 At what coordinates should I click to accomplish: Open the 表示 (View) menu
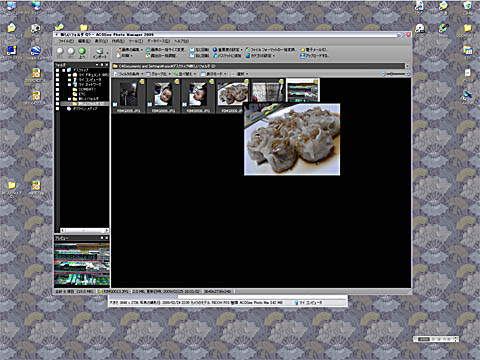click(101, 41)
